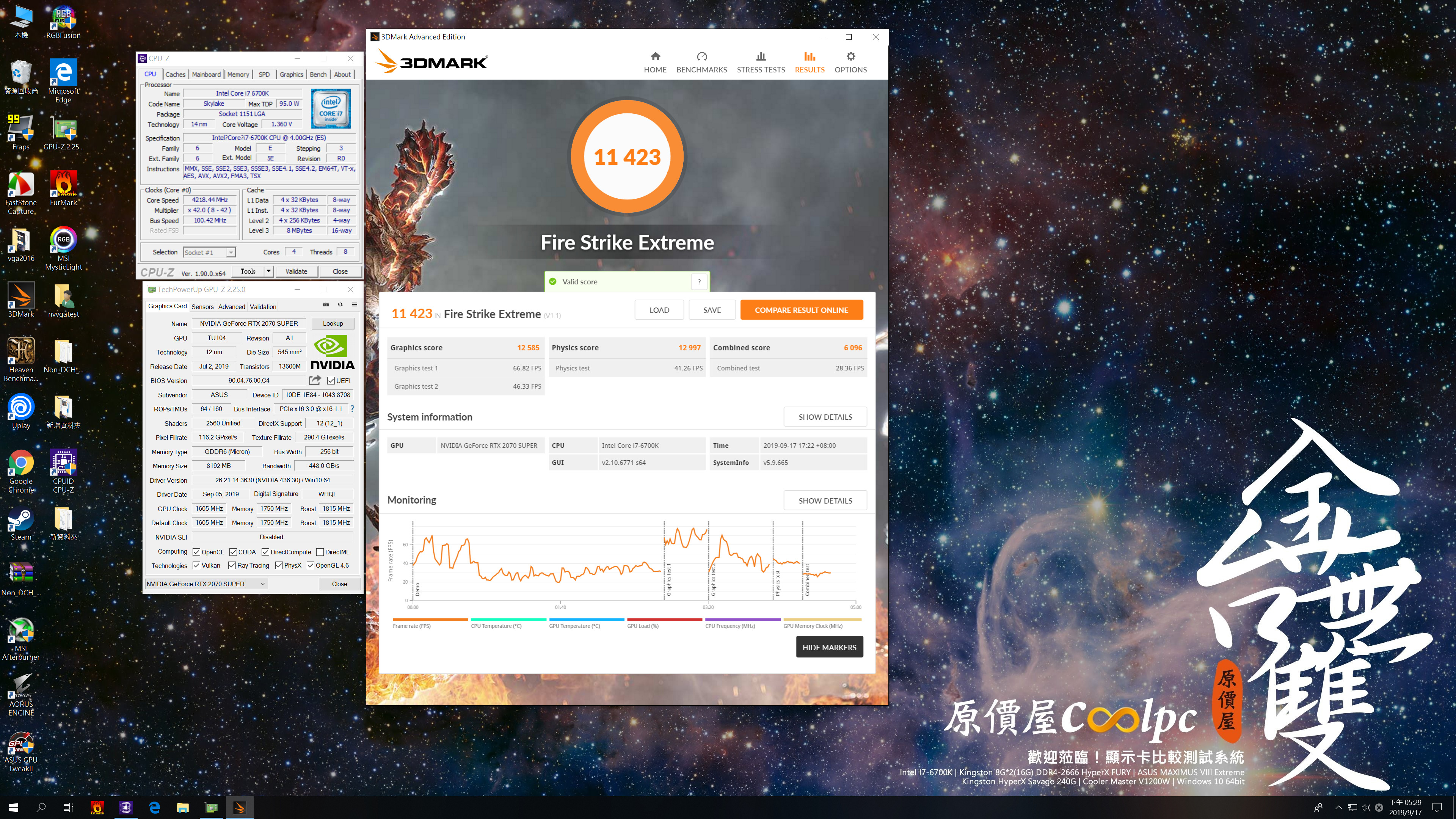This screenshot has height=819, width=1456.
Task: Open MSI MysticLight desktop icon
Action: (63, 249)
